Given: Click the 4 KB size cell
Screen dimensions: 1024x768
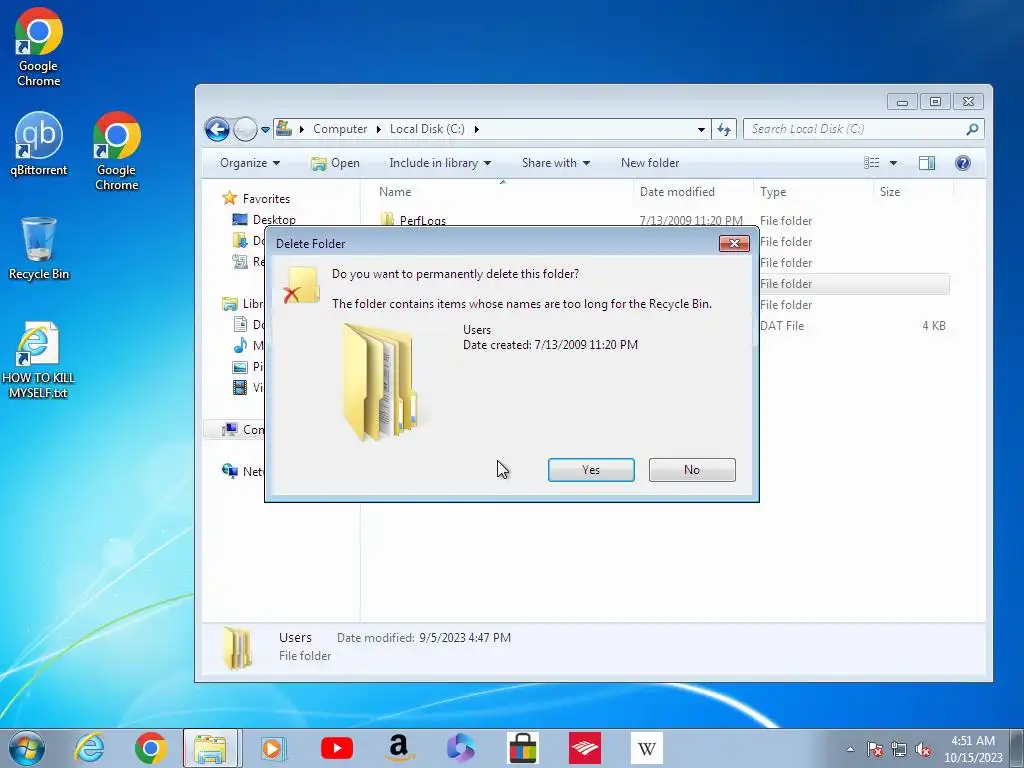Looking at the screenshot, I should (934, 325).
